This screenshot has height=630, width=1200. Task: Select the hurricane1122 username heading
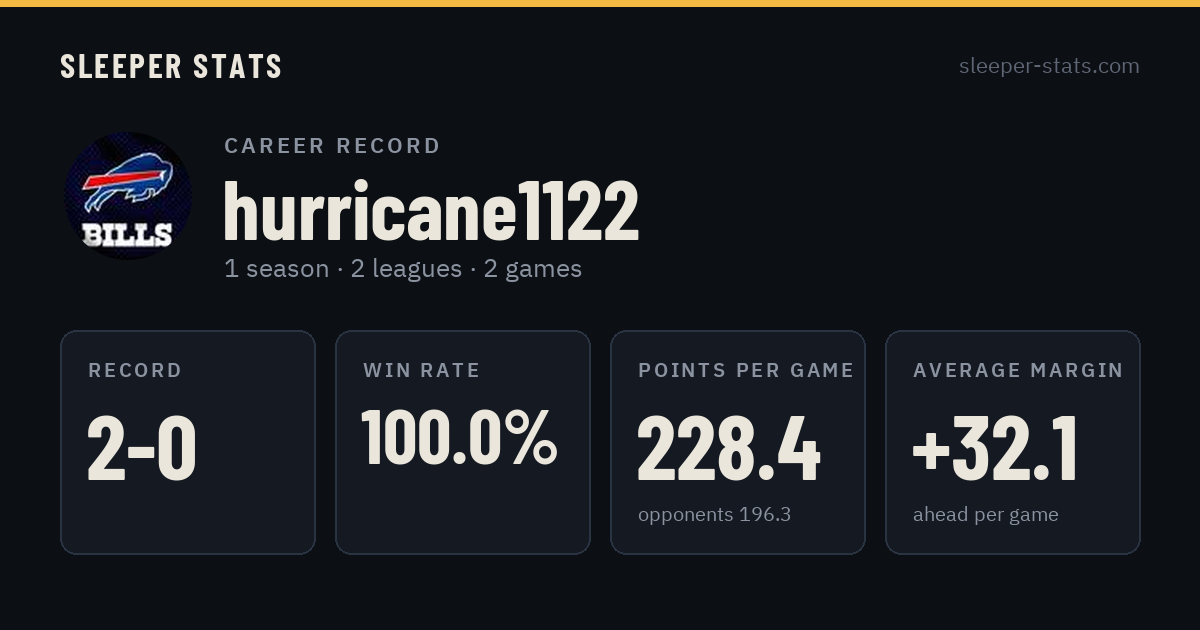[x=431, y=211]
